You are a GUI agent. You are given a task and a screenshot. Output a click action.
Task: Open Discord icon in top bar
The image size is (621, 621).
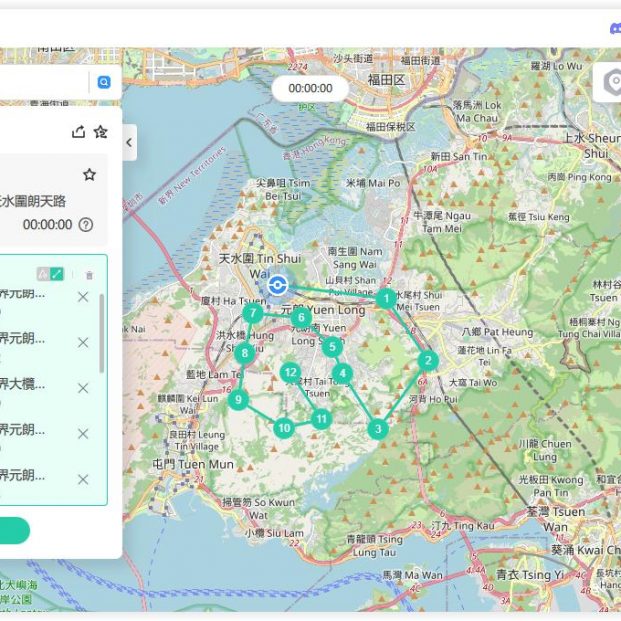612,30
